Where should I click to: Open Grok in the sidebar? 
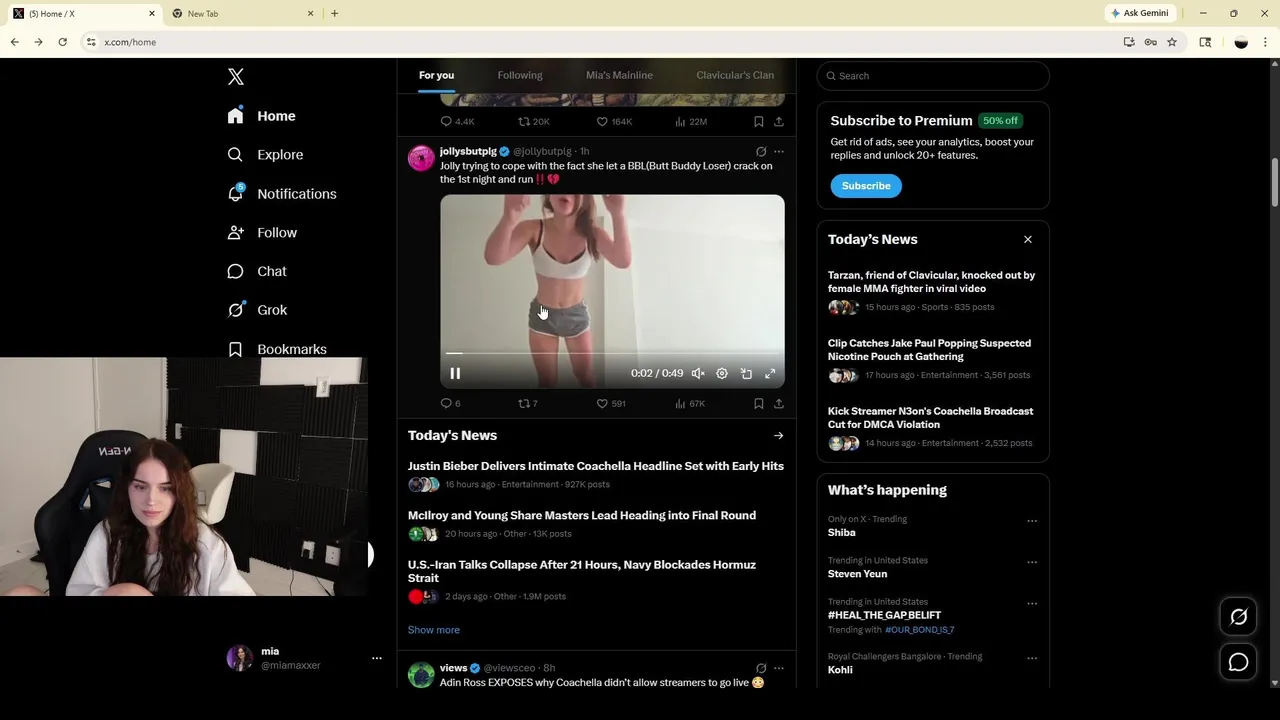[x=257, y=310]
